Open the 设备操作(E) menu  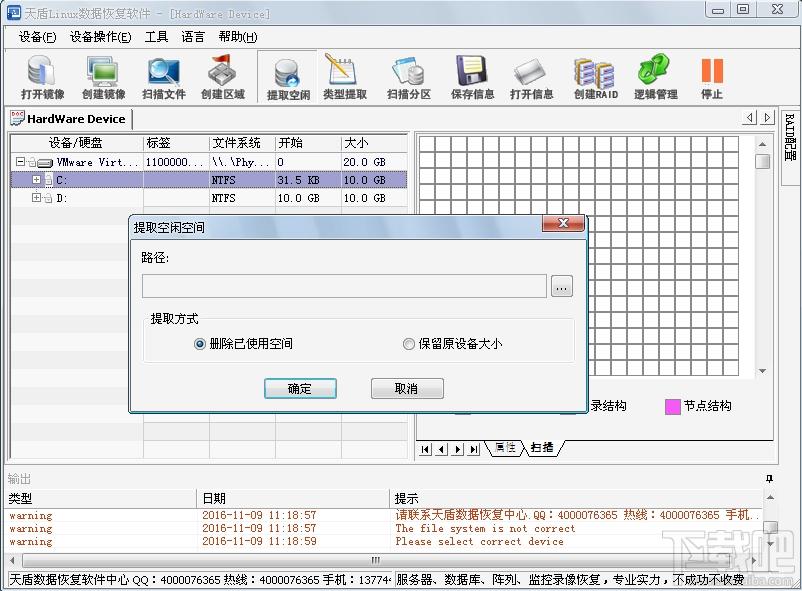click(100, 37)
